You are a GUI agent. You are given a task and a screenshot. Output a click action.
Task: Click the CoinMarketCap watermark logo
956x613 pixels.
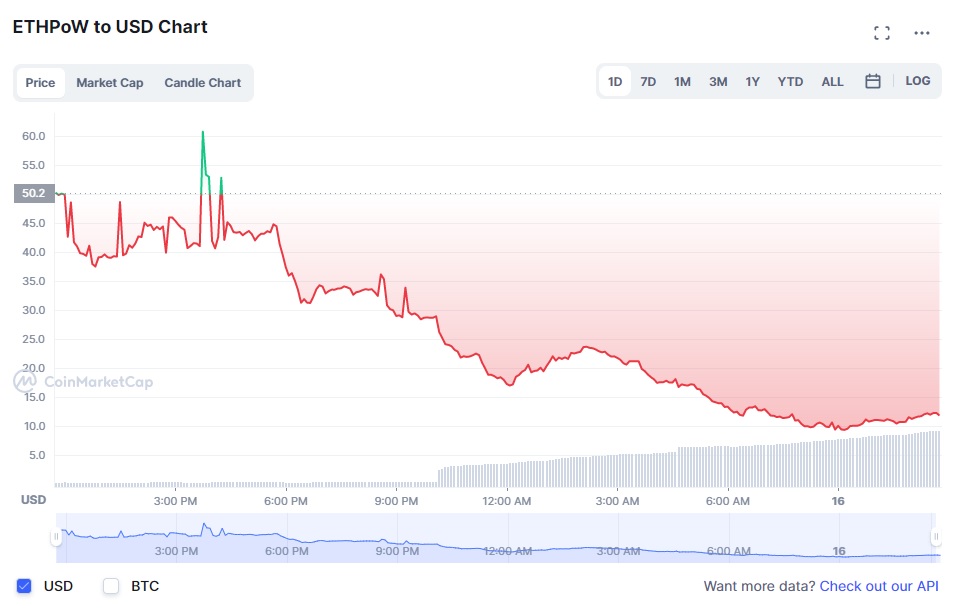(x=83, y=381)
